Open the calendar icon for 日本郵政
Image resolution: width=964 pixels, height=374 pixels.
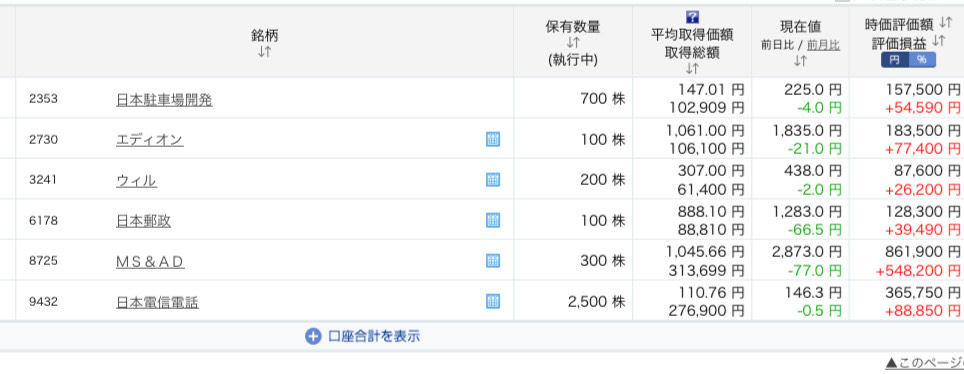point(492,220)
